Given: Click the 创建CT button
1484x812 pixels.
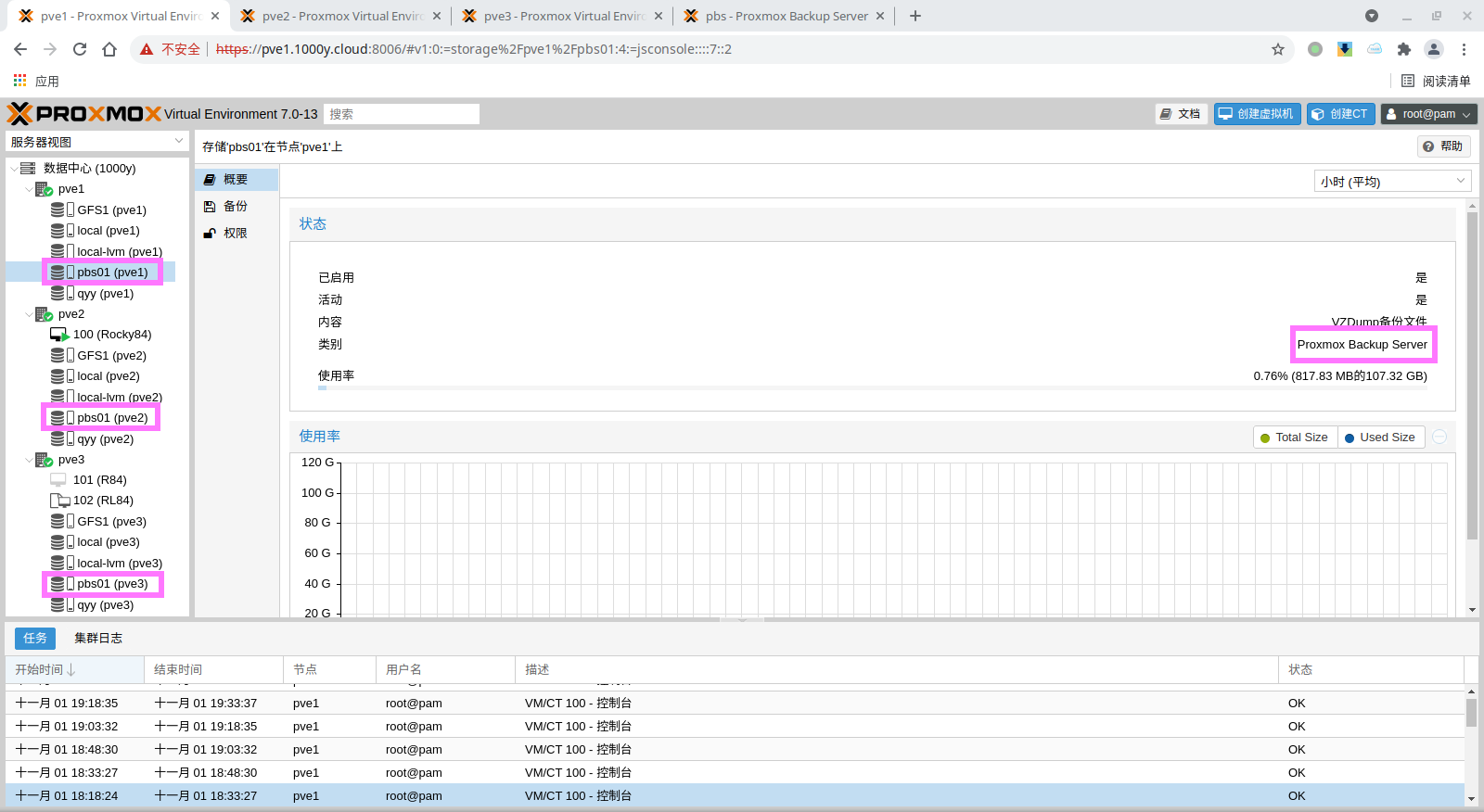Looking at the screenshot, I should click(x=1340, y=114).
